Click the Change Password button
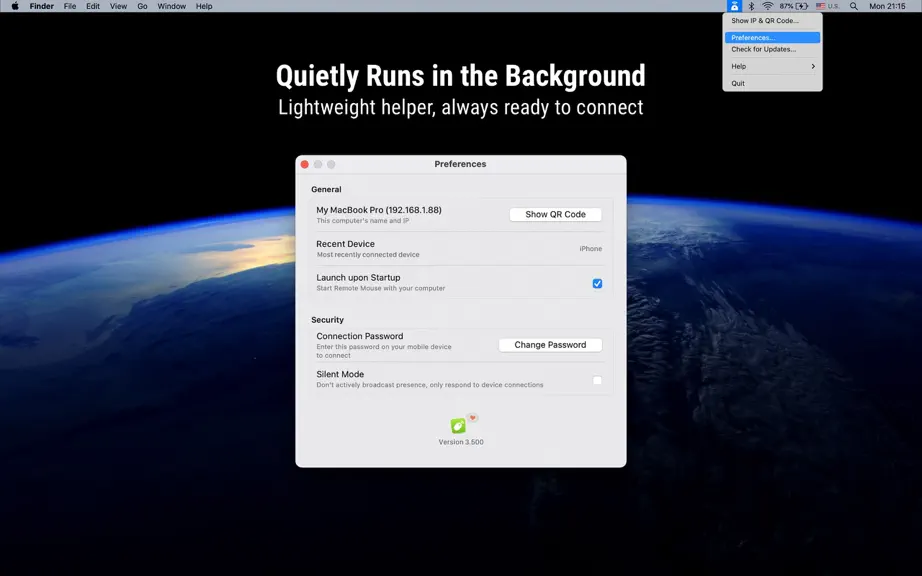The width and height of the screenshot is (922, 576). click(x=550, y=345)
